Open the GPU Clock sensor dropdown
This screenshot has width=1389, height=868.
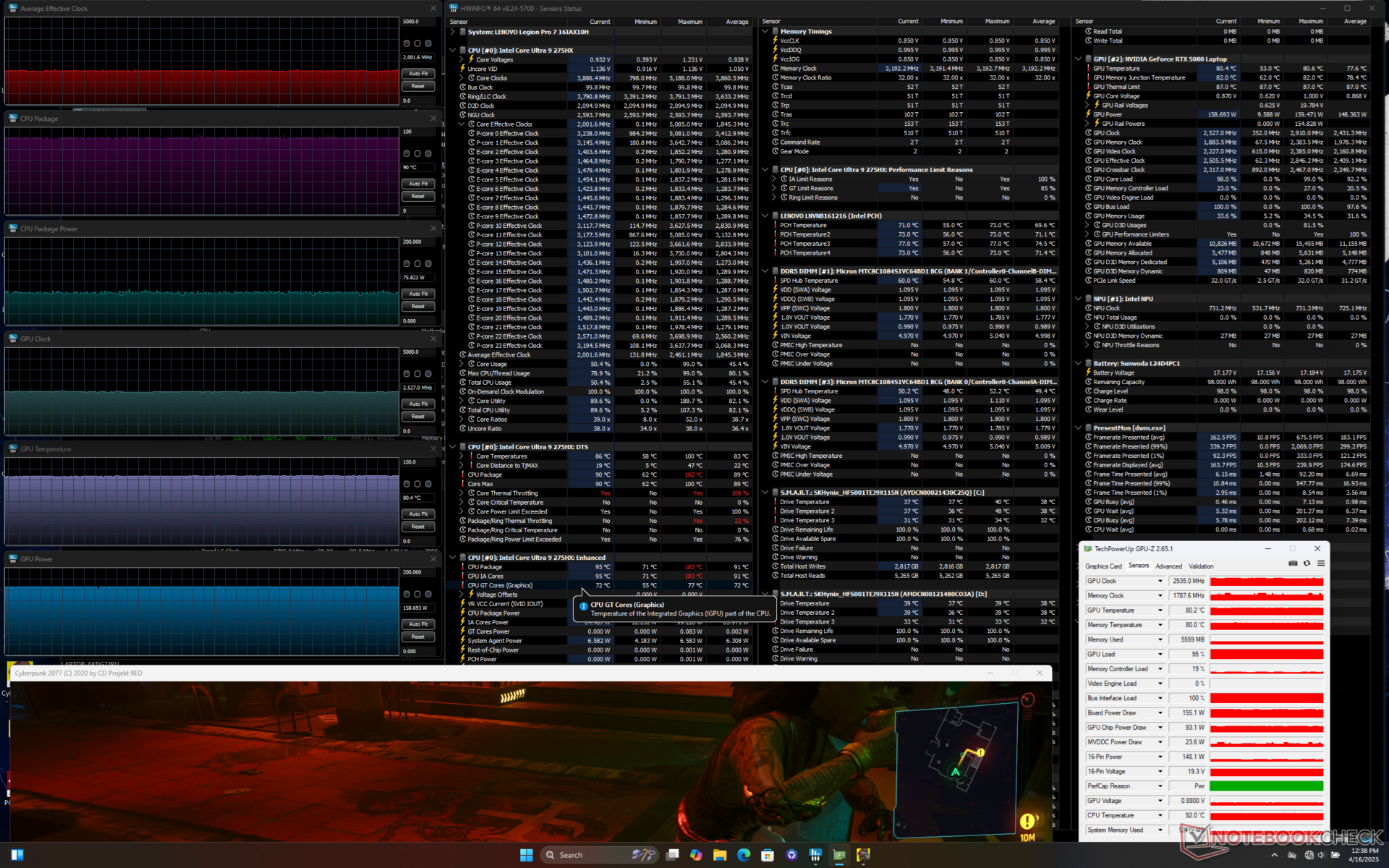click(x=1160, y=582)
